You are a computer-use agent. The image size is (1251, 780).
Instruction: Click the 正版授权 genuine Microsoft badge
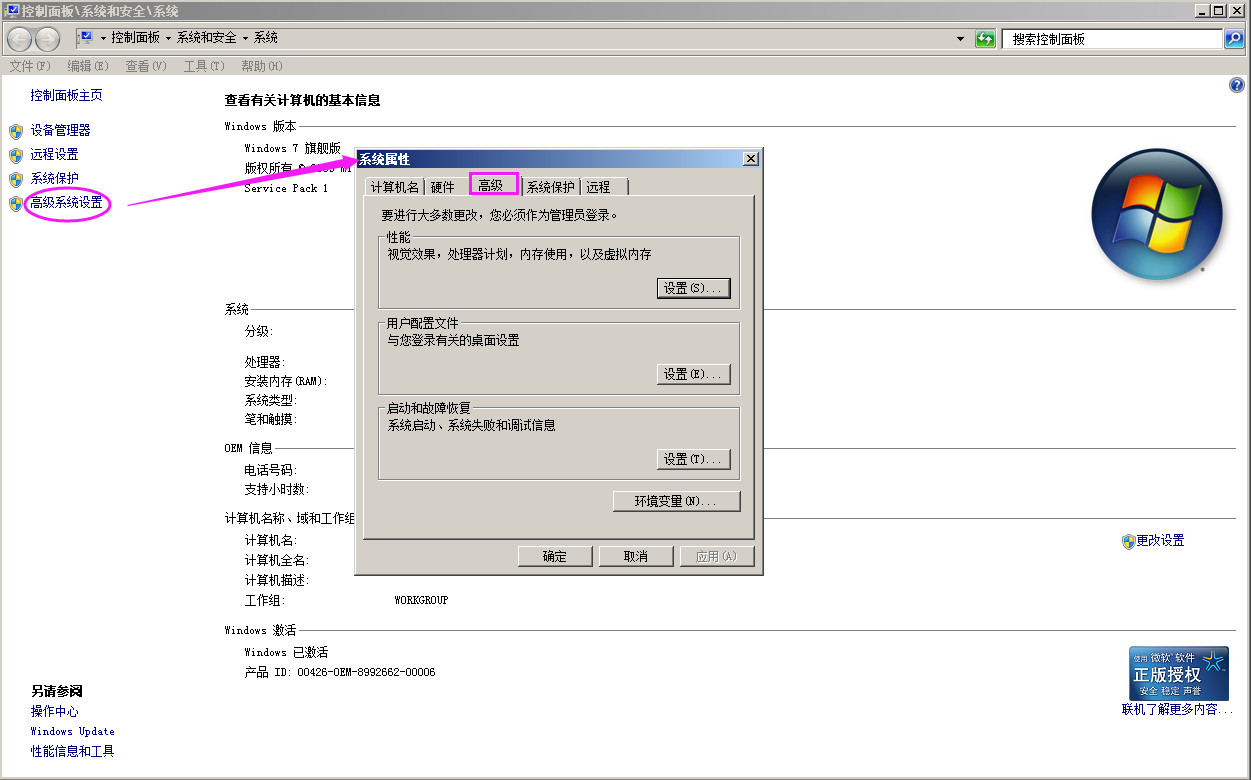pos(1178,673)
